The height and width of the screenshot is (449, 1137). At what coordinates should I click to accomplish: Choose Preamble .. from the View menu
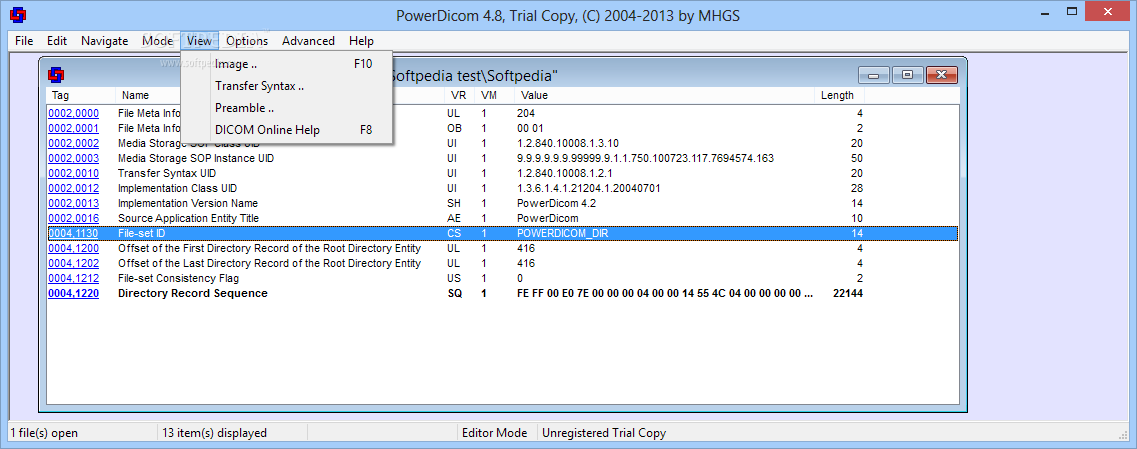pos(286,108)
